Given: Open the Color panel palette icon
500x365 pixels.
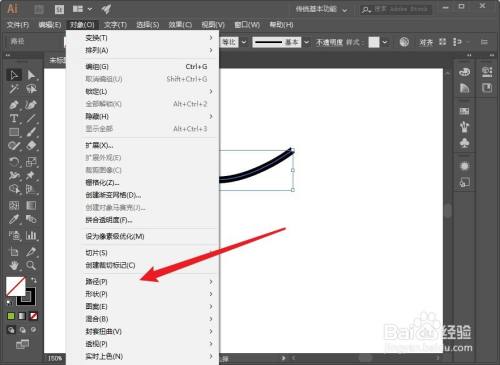Looking at the screenshot, I should pyautogui.click(x=464, y=72).
